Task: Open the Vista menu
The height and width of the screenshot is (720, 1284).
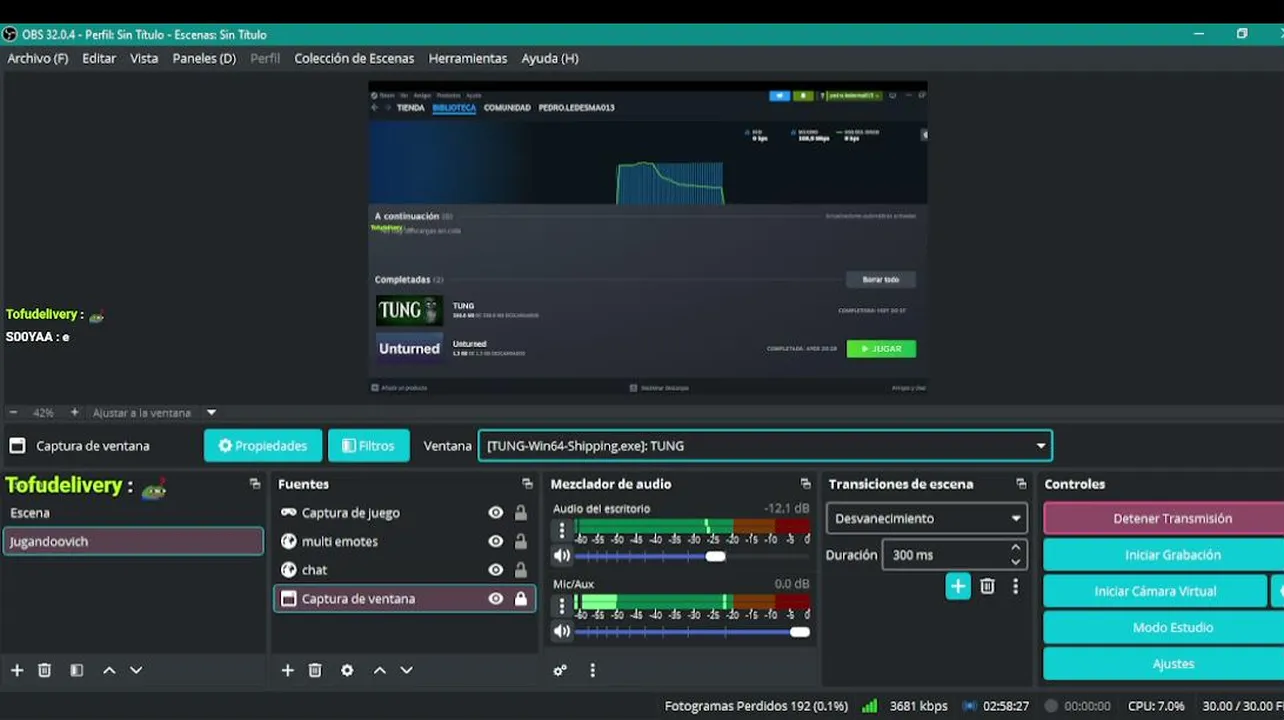Action: pos(144,58)
